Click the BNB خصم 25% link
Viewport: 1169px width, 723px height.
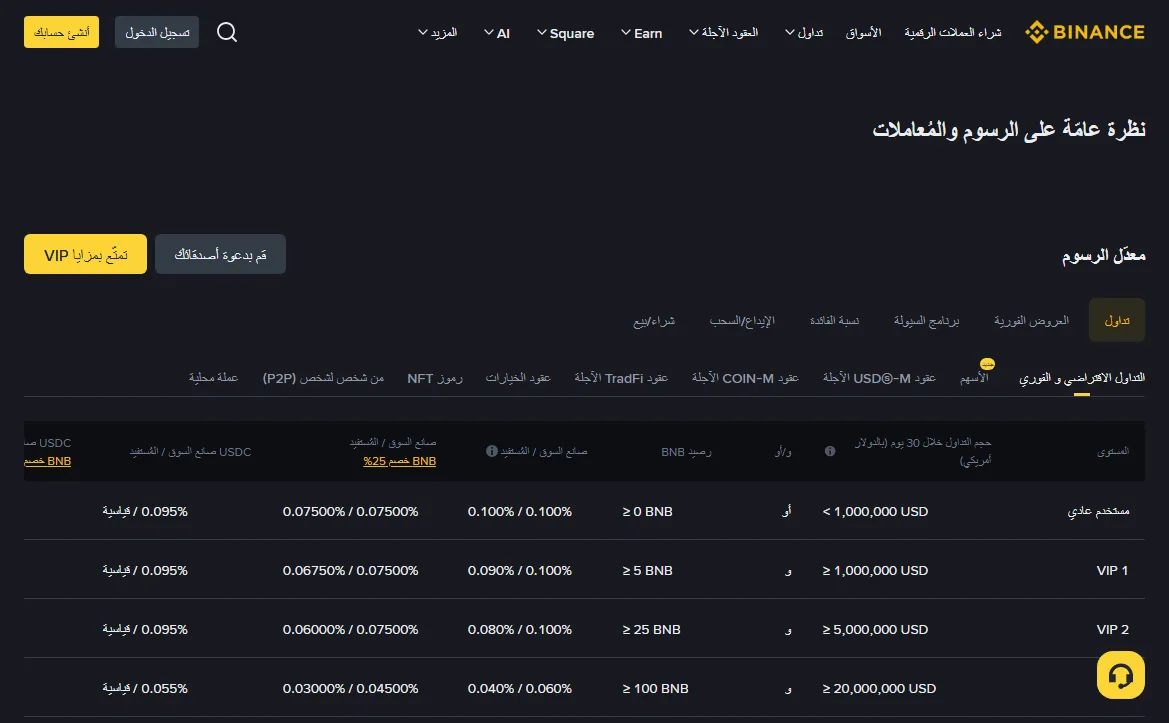click(x=400, y=461)
